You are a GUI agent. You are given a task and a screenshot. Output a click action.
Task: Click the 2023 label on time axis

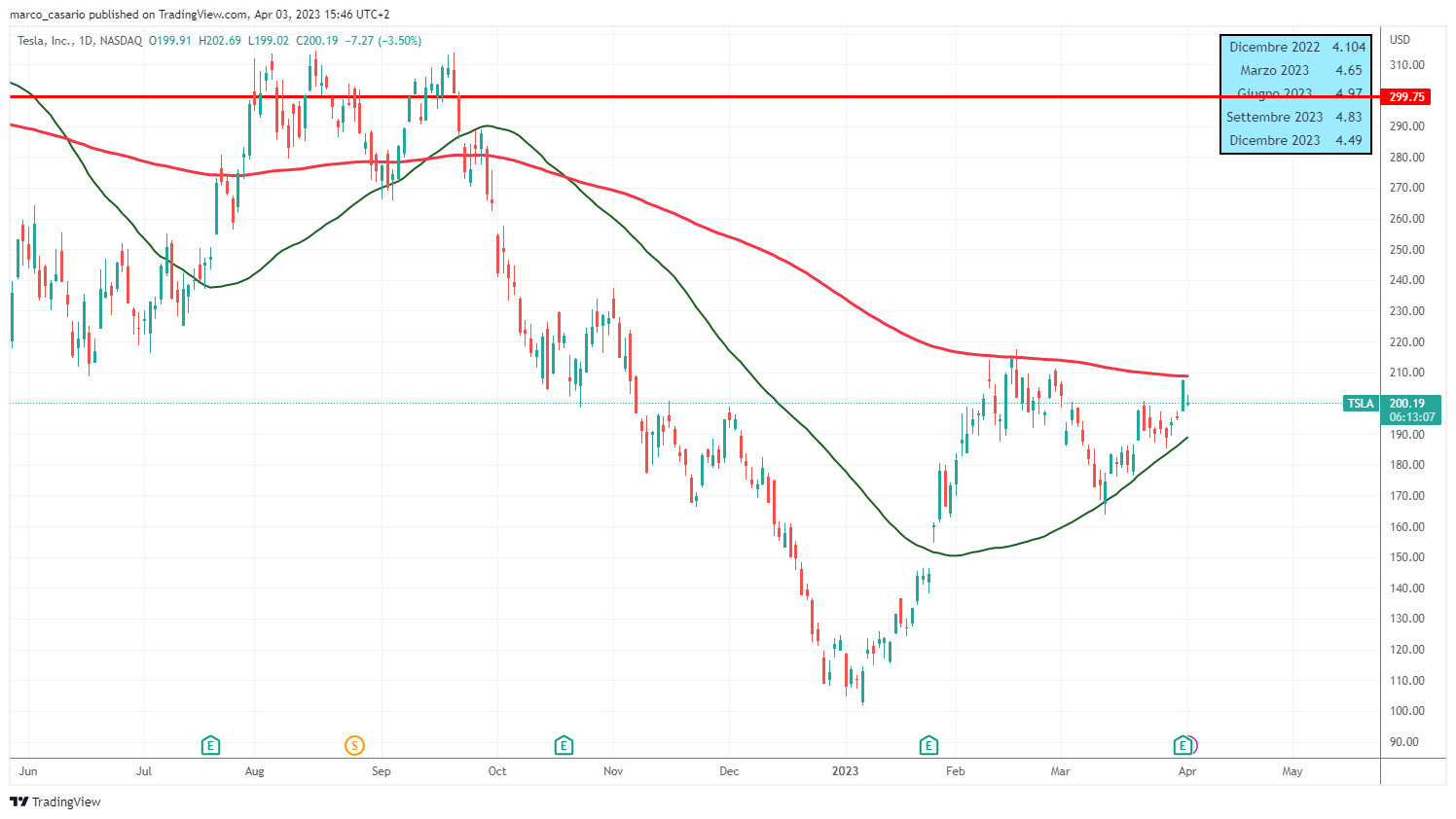pos(845,771)
